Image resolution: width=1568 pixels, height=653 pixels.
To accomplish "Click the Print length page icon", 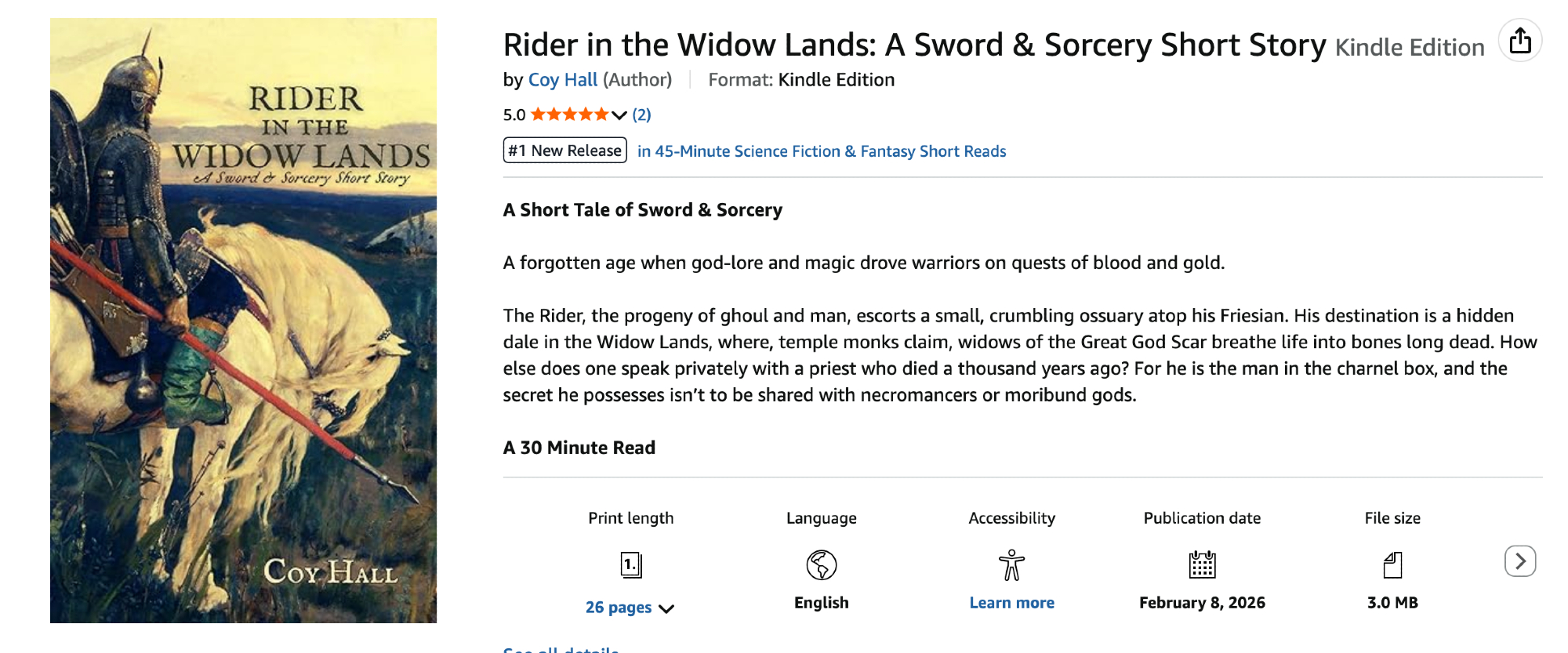I will pos(631,564).
